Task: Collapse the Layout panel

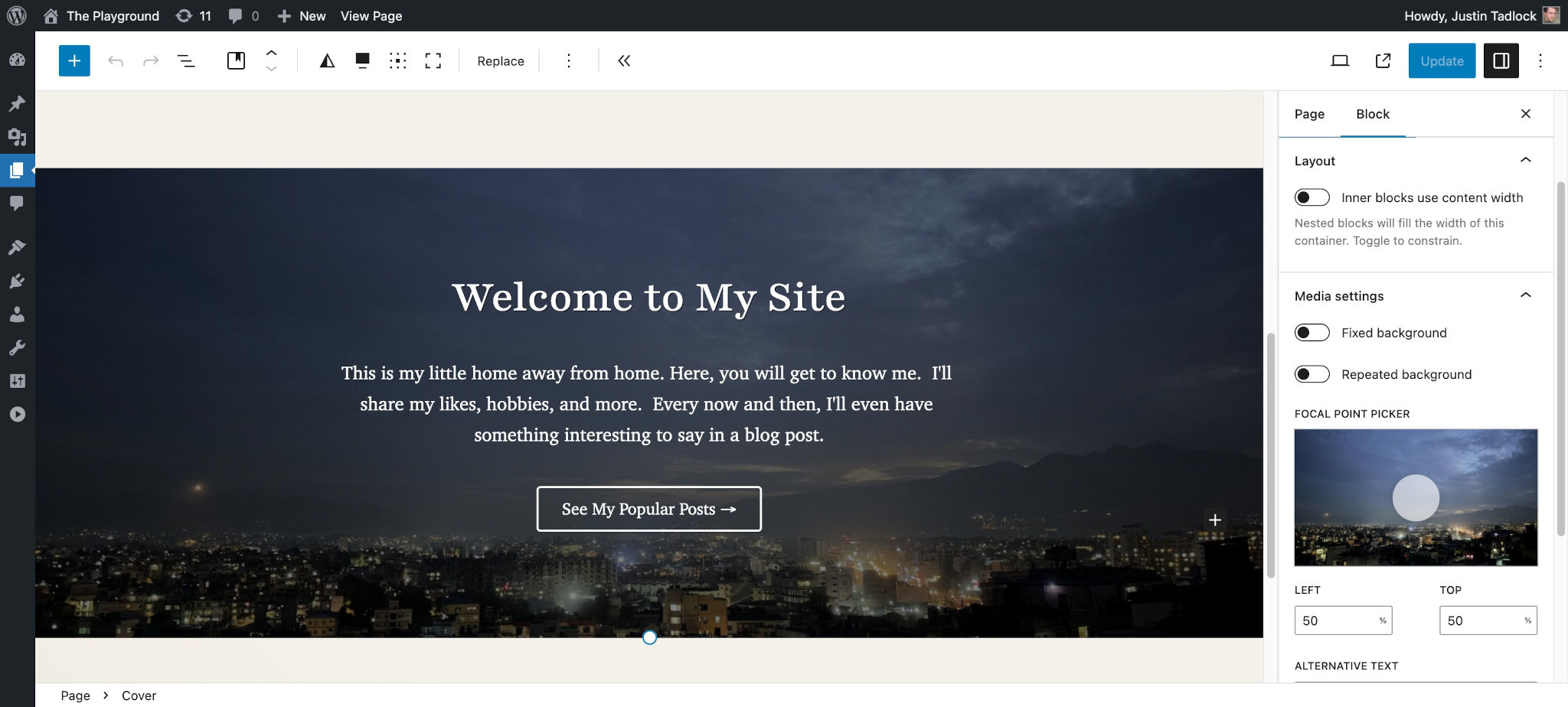Action: pos(1526,161)
